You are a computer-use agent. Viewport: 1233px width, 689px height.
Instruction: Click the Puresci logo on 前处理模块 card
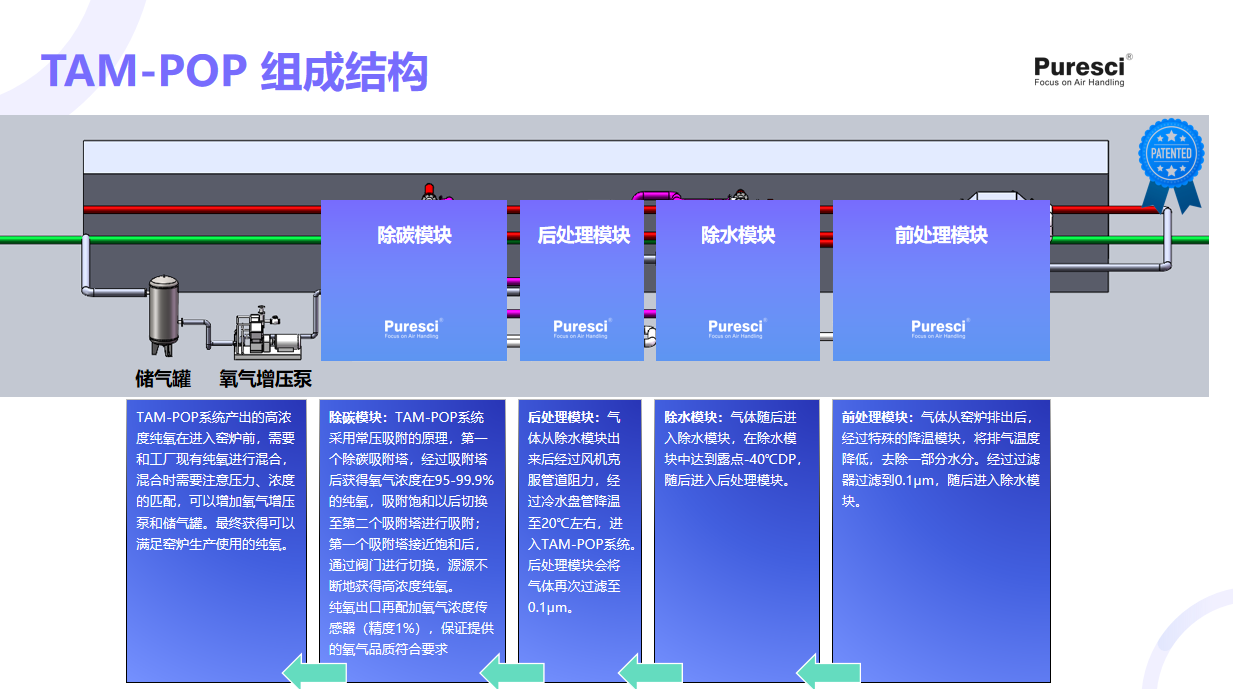click(x=939, y=328)
